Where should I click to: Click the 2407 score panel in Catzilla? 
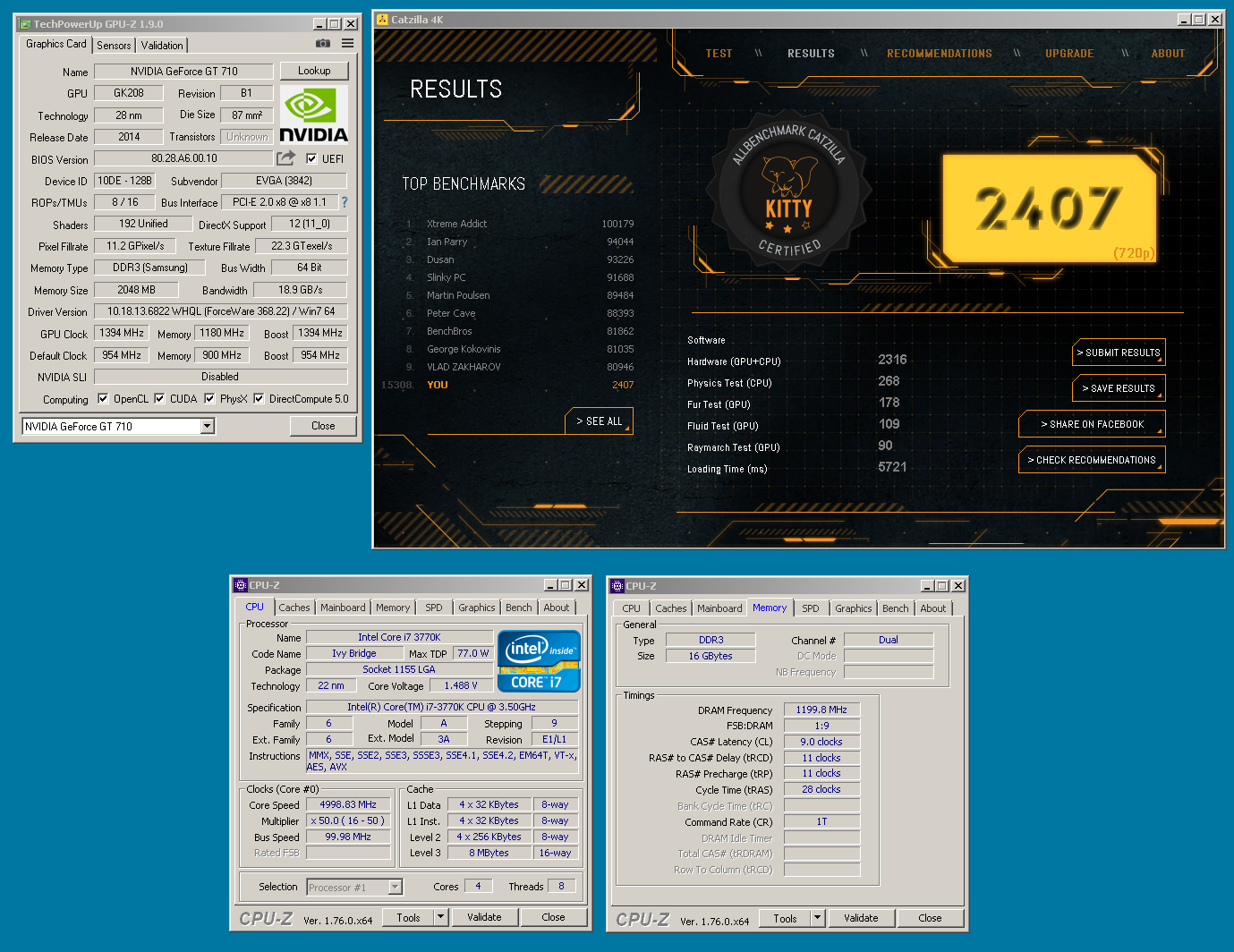[x=1049, y=208]
